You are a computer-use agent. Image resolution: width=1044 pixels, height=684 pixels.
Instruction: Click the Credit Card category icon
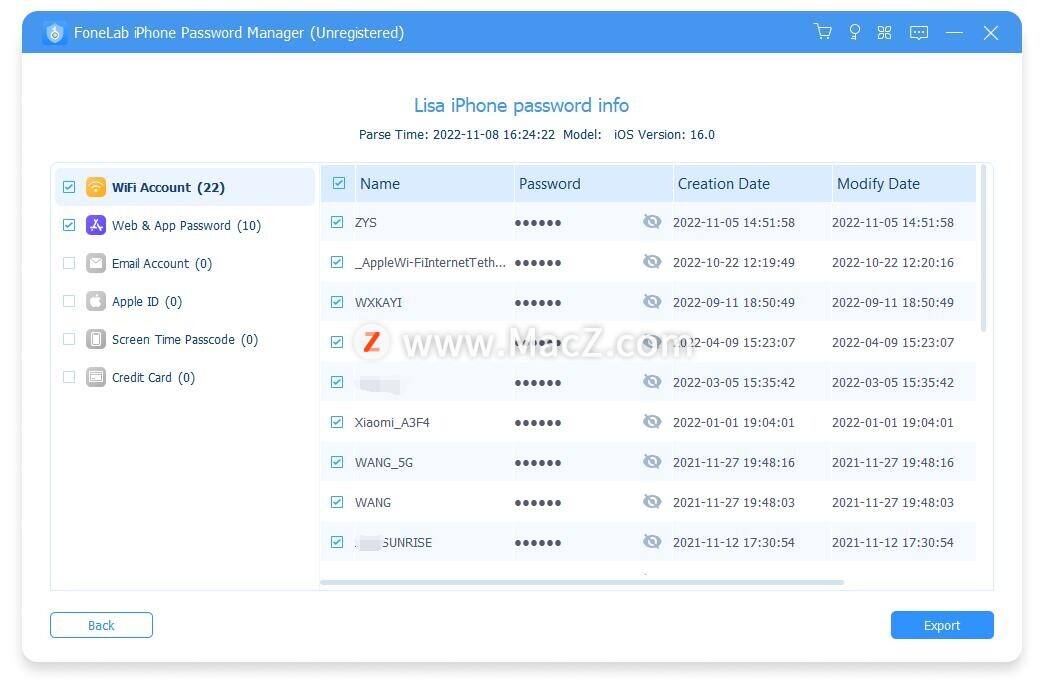(96, 377)
